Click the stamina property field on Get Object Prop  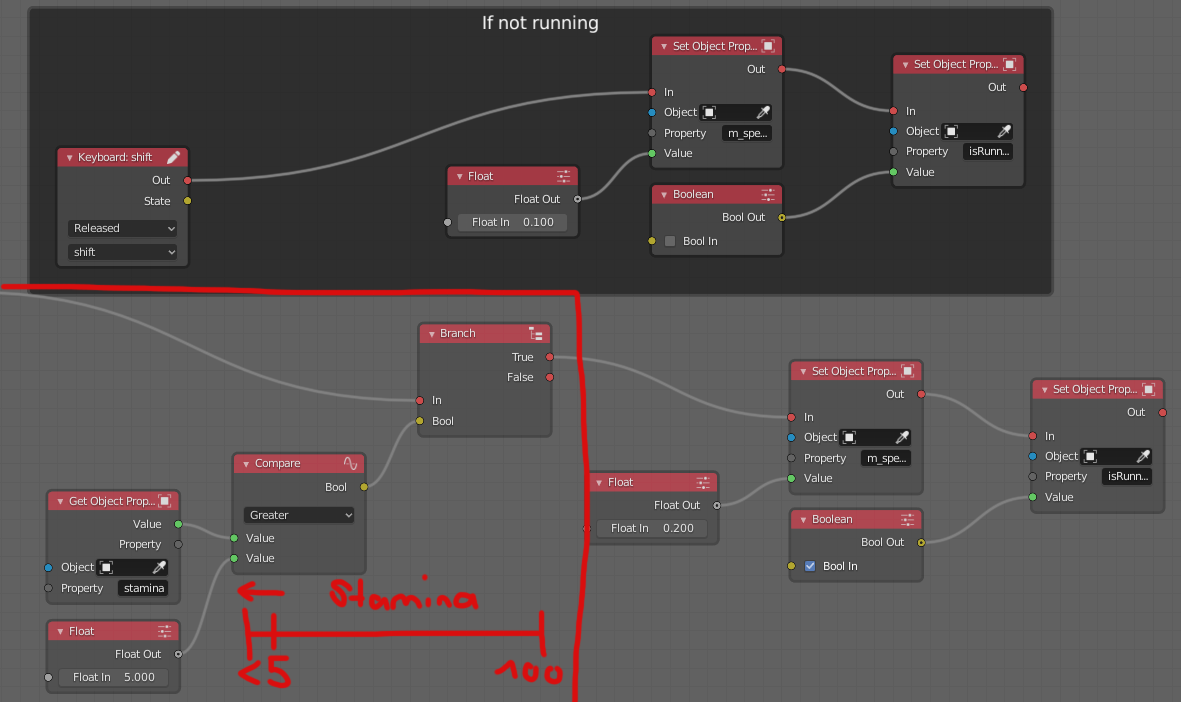pos(143,588)
